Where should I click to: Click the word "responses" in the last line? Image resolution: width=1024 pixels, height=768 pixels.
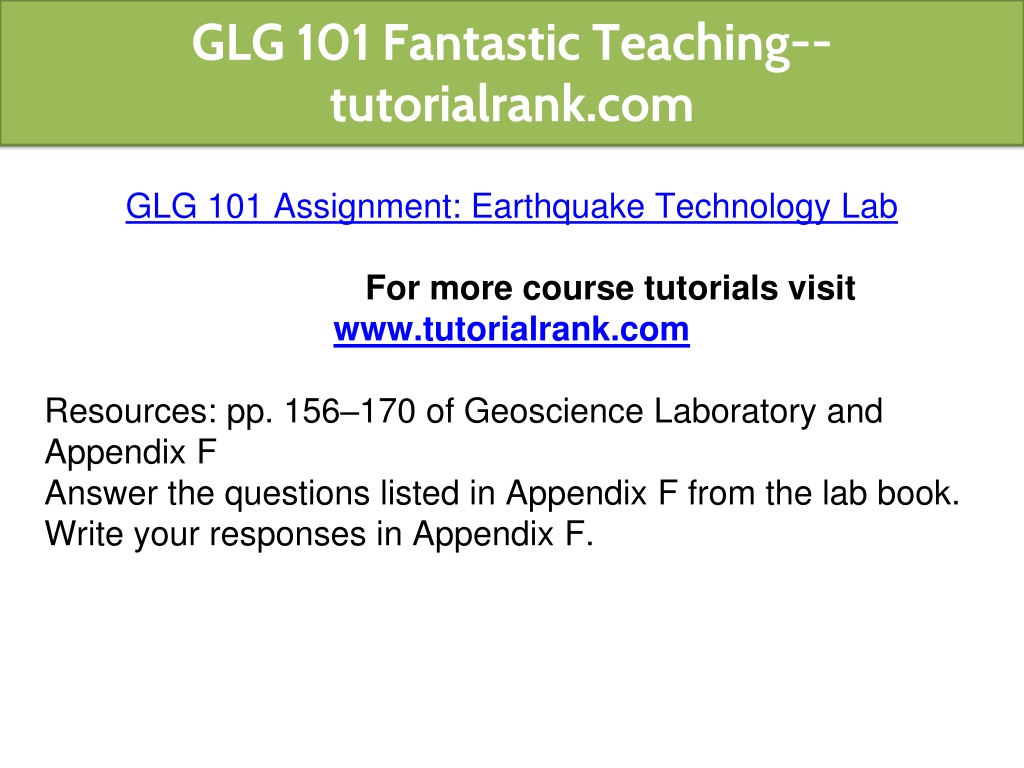[x=287, y=536]
